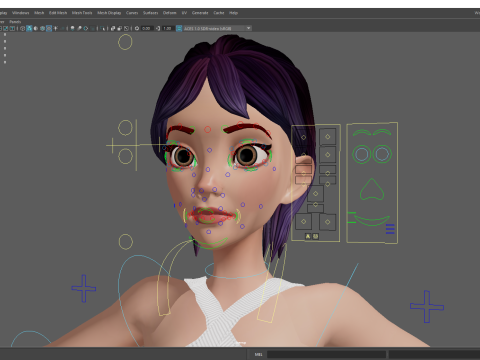This screenshot has height=360, width=480.
Task: Open the Deform menu
Action: click(x=169, y=13)
